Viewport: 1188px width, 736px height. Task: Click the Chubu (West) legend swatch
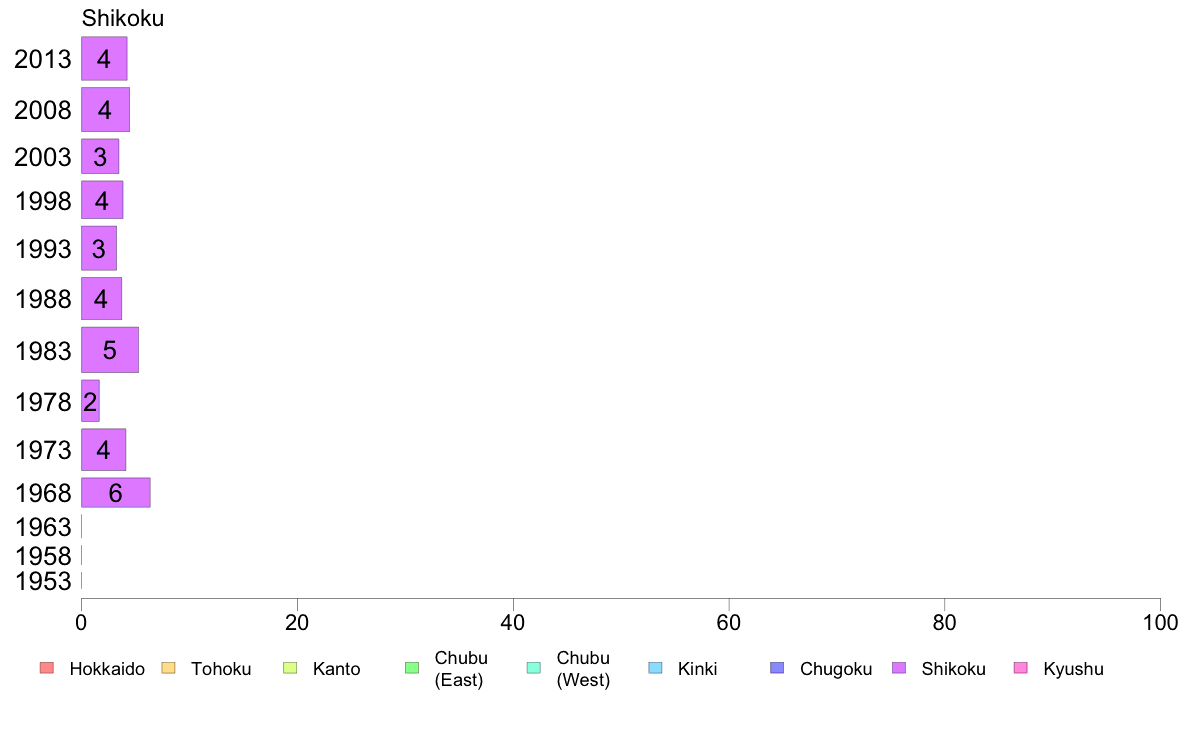[533, 668]
